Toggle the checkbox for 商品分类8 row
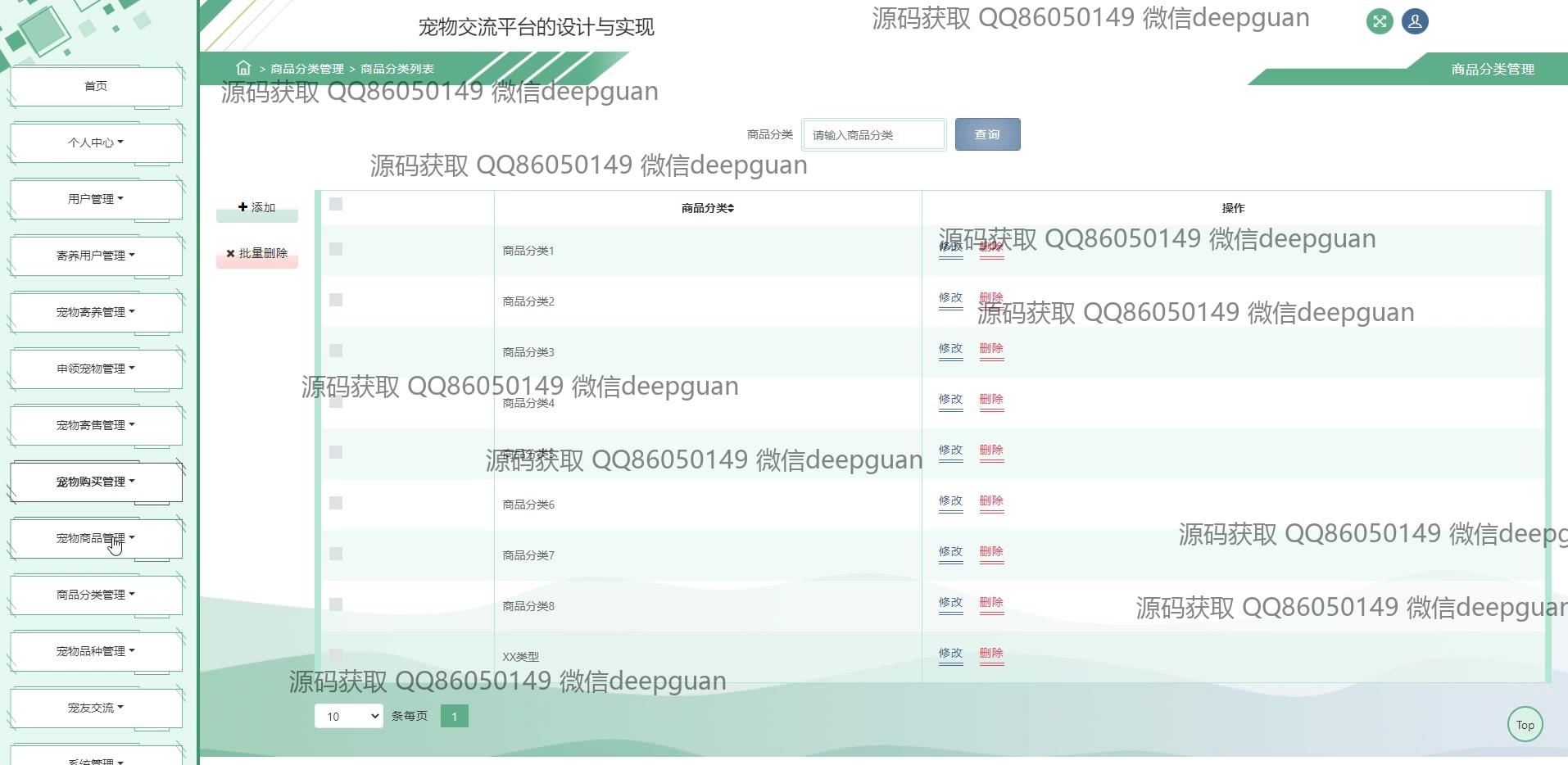The width and height of the screenshot is (1568, 765). 336,604
